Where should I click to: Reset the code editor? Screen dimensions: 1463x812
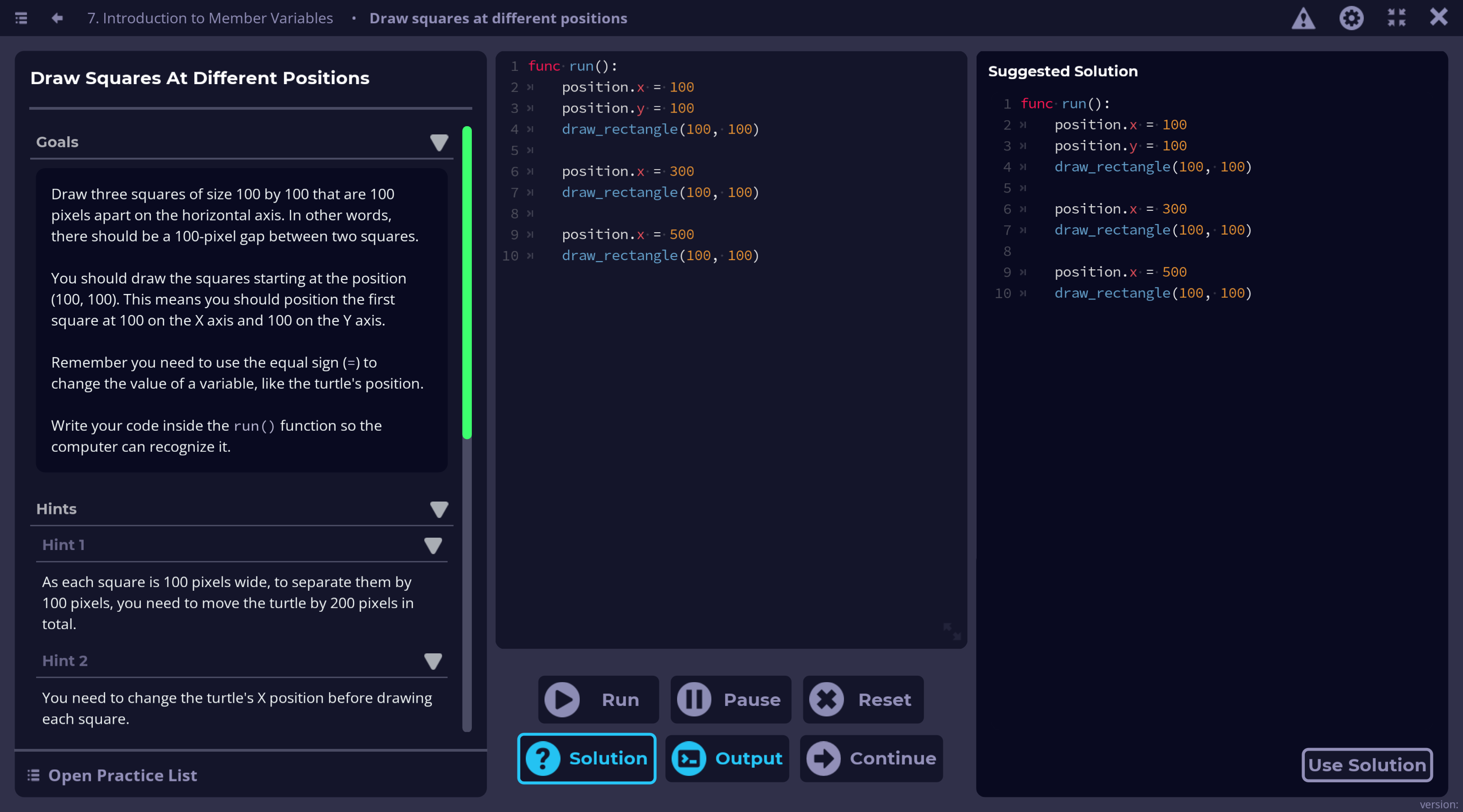coord(863,700)
